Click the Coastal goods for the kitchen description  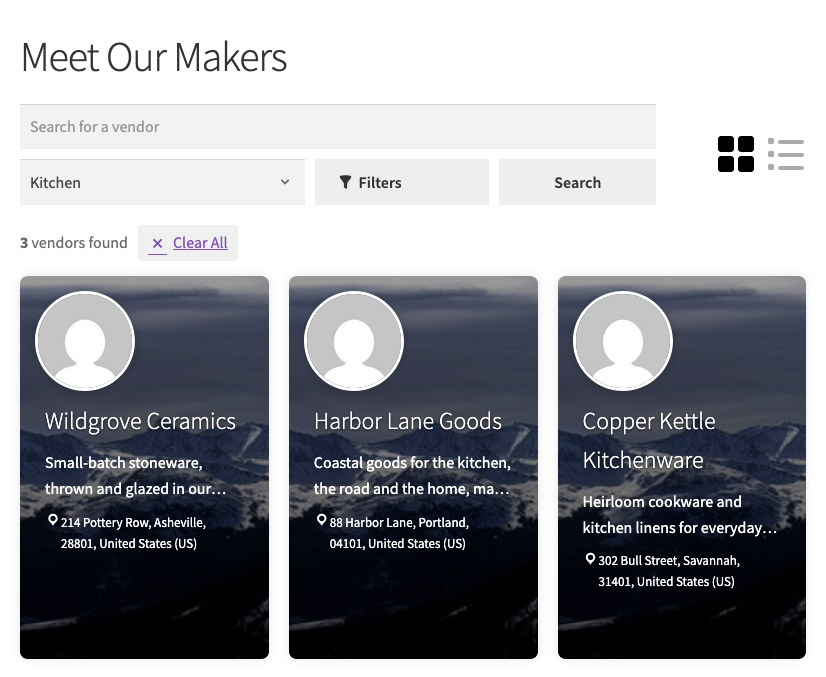tap(412, 476)
